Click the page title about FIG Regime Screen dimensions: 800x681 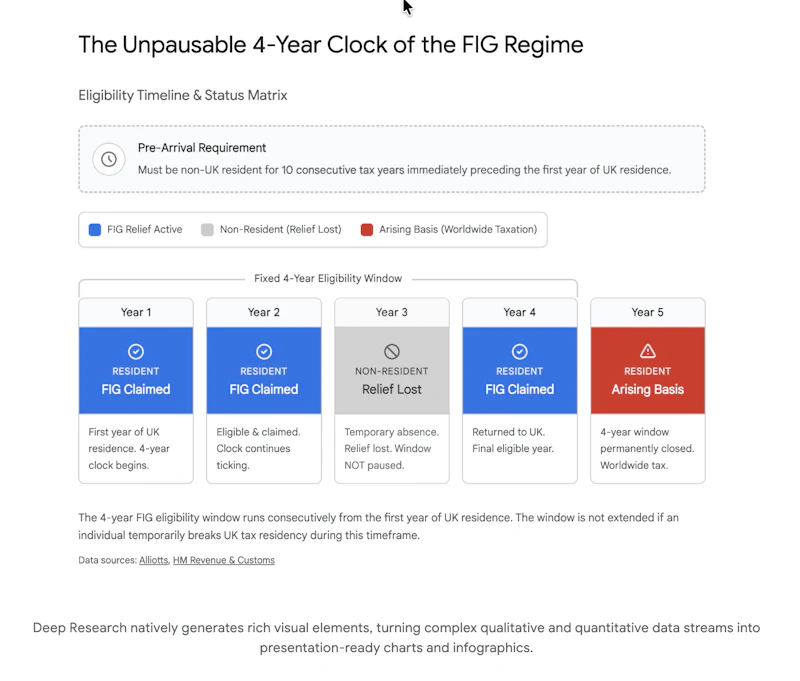click(331, 45)
